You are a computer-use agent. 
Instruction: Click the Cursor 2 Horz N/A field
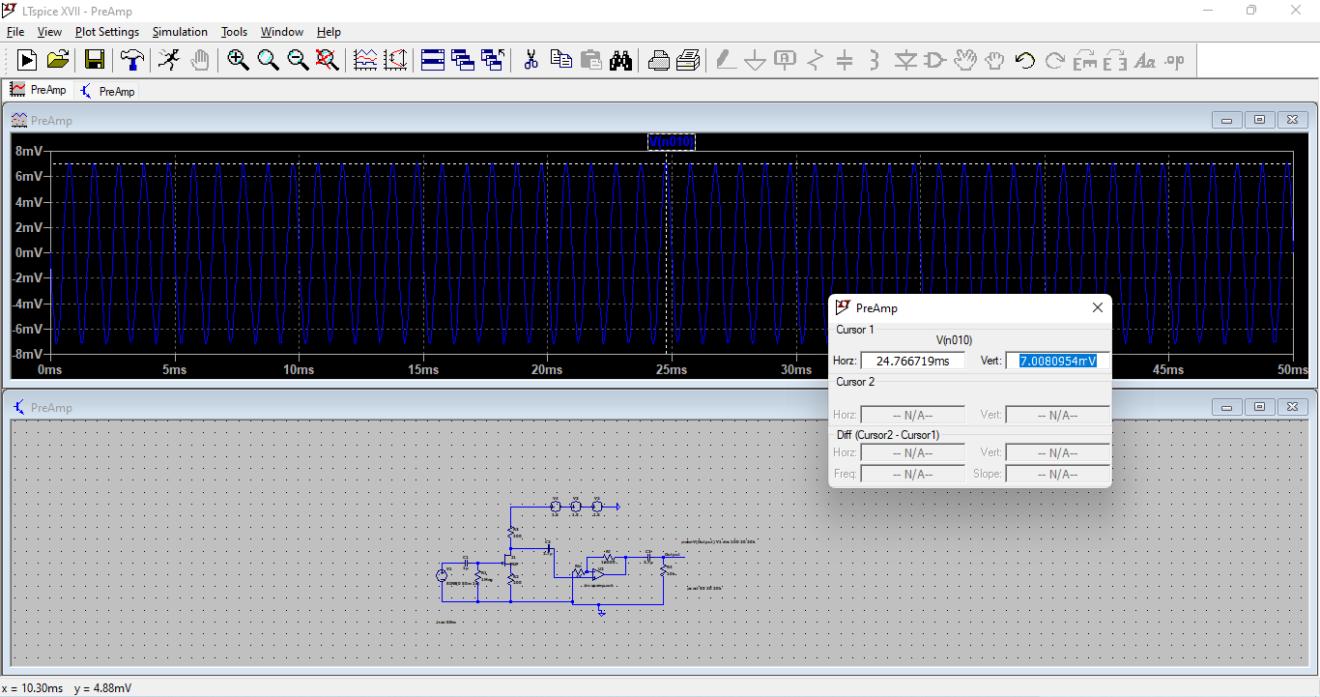click(912, 415)
